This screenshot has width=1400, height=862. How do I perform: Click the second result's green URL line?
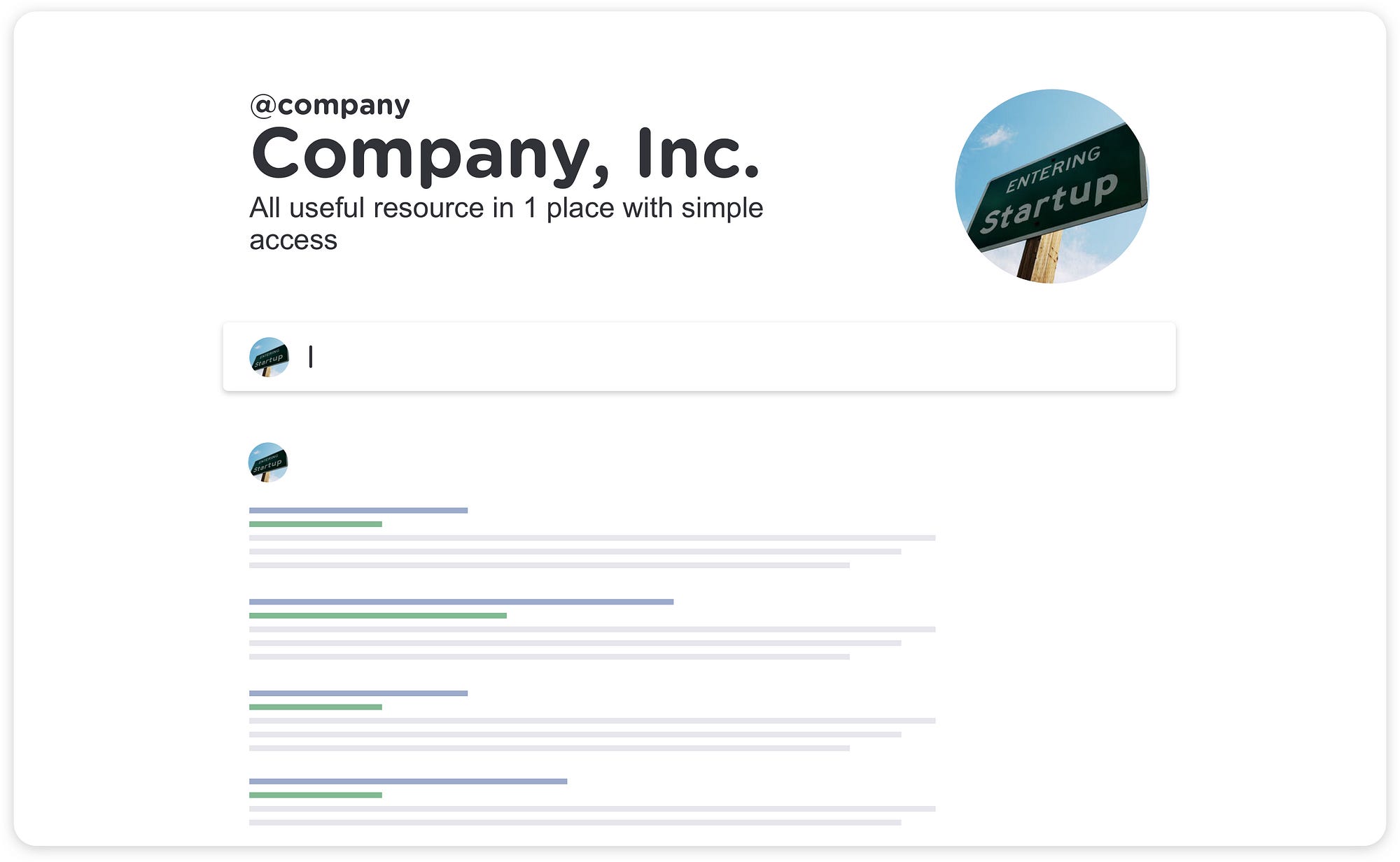pyautogui.click(x=378, y=616)
